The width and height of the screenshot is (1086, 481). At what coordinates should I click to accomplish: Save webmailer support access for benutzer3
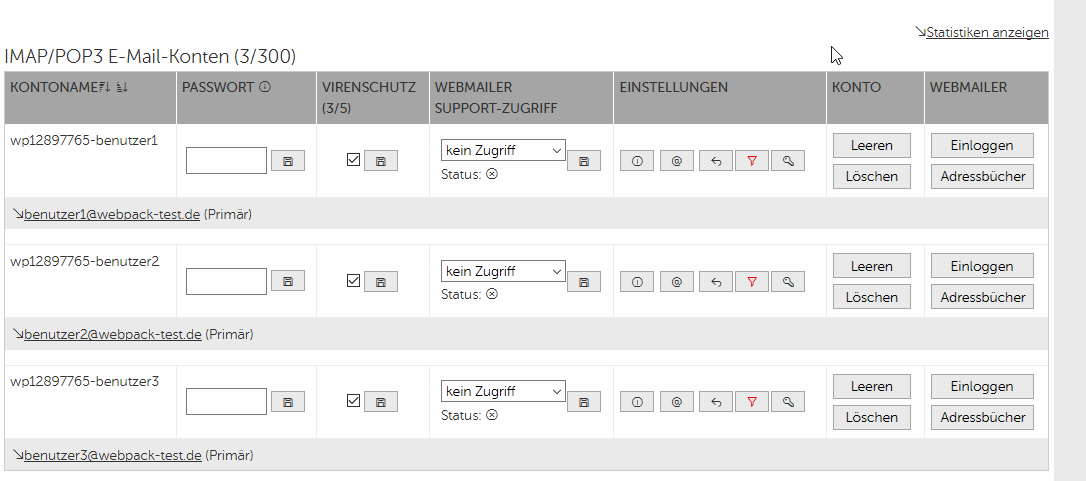pos(584,402)
